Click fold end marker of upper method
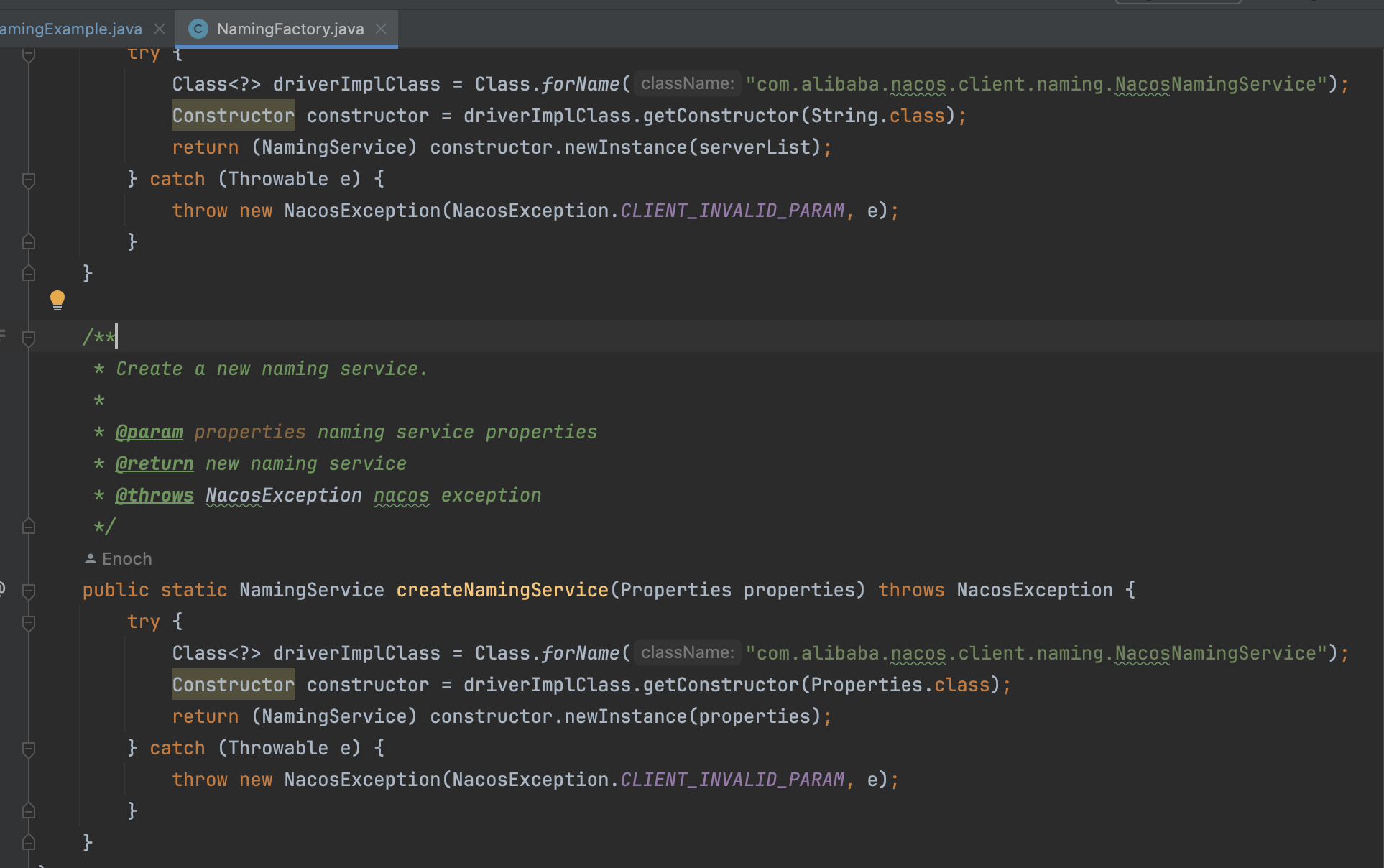Image resolution: width=1384 pixels, height=868 pixels. pyautogui.click(x=29, y=274)
